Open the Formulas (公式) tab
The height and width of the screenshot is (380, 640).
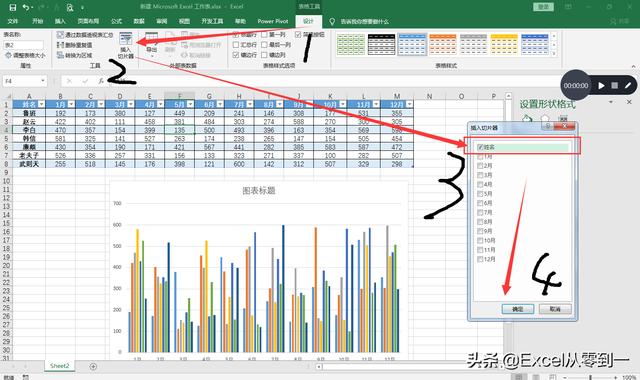click(116, 21)
